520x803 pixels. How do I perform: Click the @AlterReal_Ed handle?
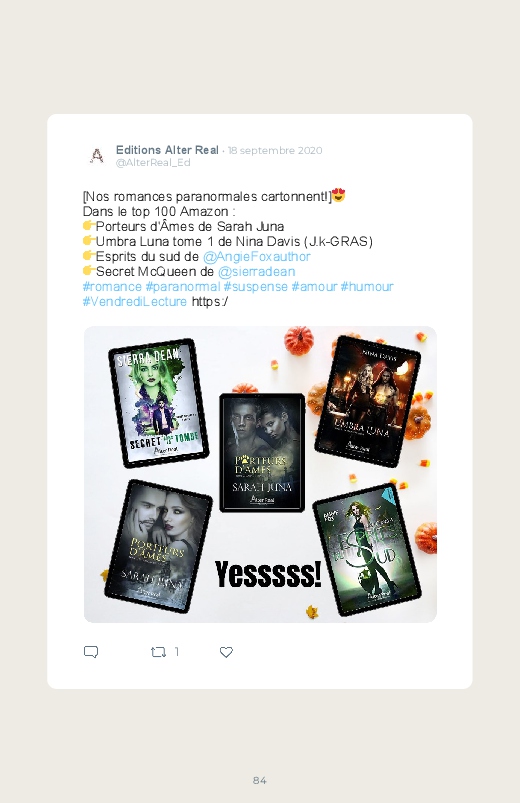pyautogui.click(x=153, y=162)
